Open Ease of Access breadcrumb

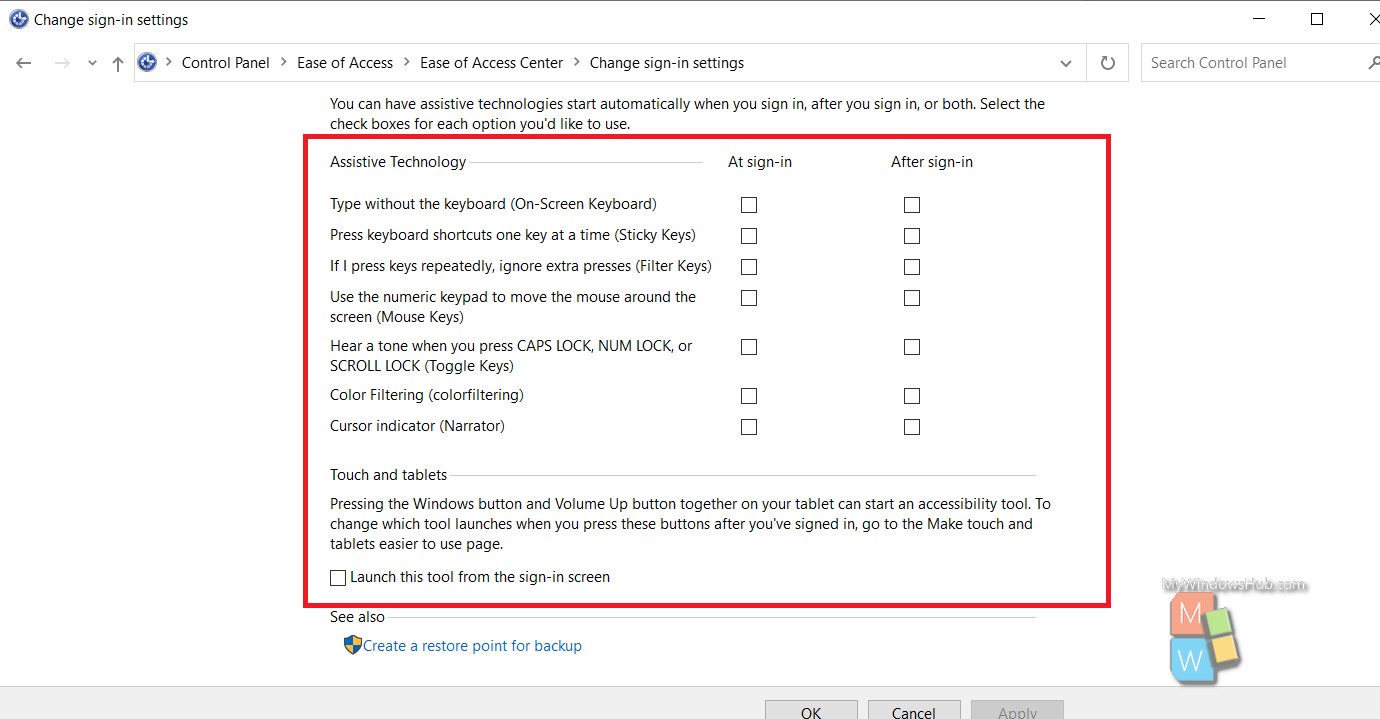[345, 62]
